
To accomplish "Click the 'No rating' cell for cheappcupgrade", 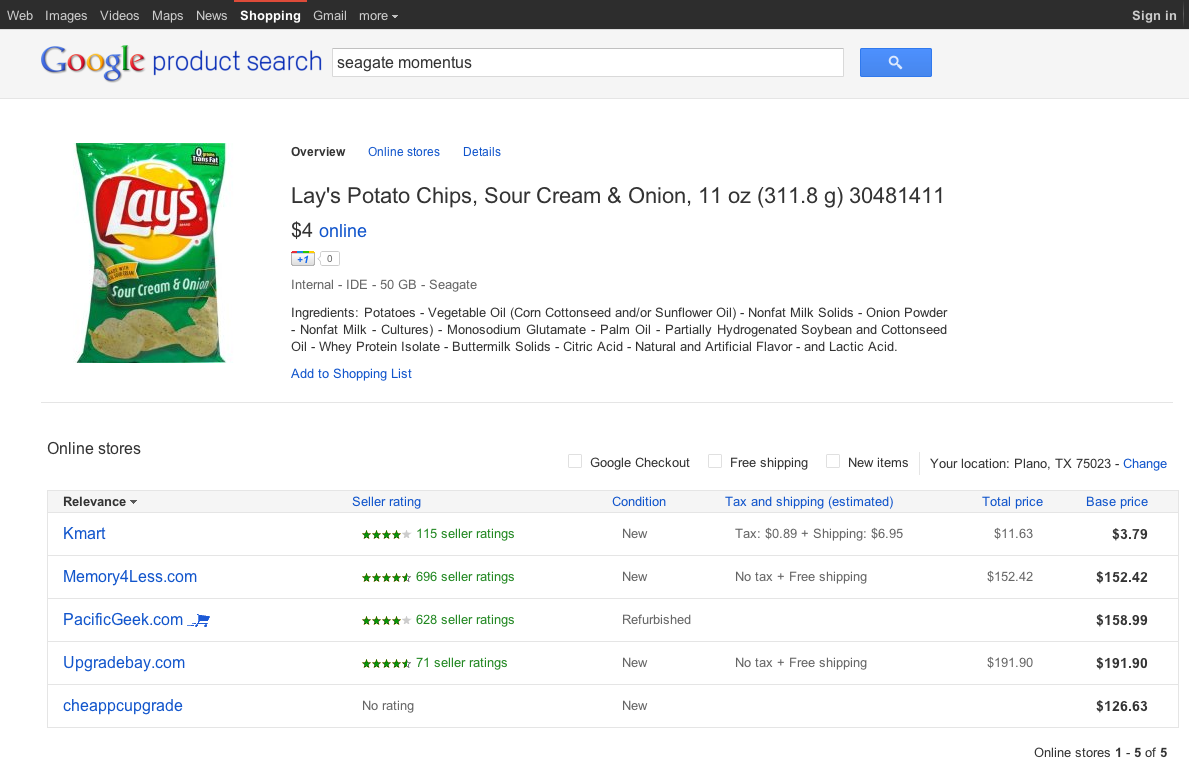I will pos(387,706).
